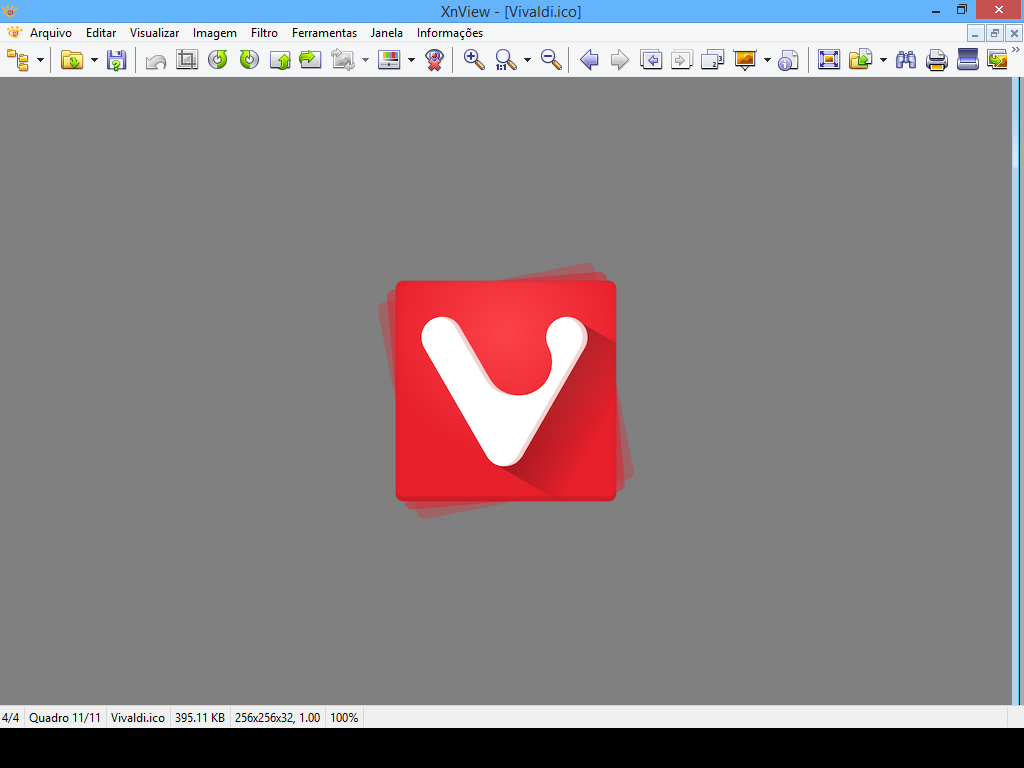
Task: Open the Imagem menu
Action: (x=215, y=33)
